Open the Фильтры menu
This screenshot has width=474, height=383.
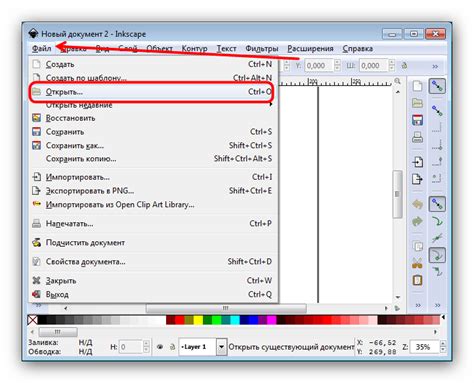click(262, 49)
